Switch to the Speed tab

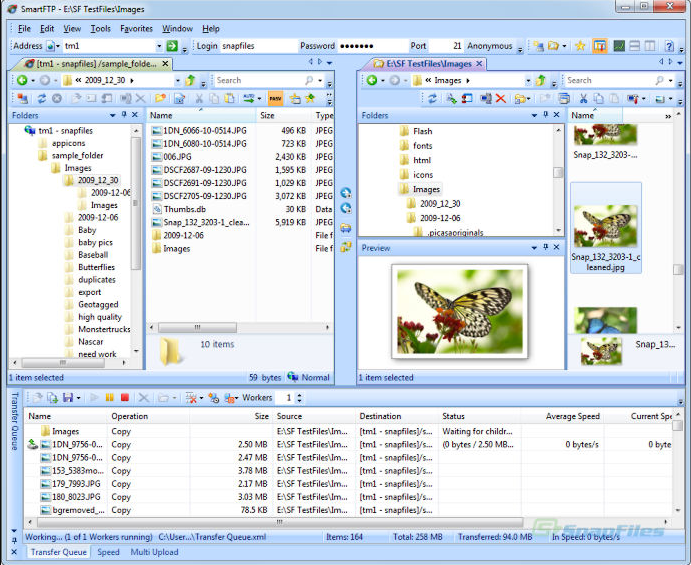[108, 552]
